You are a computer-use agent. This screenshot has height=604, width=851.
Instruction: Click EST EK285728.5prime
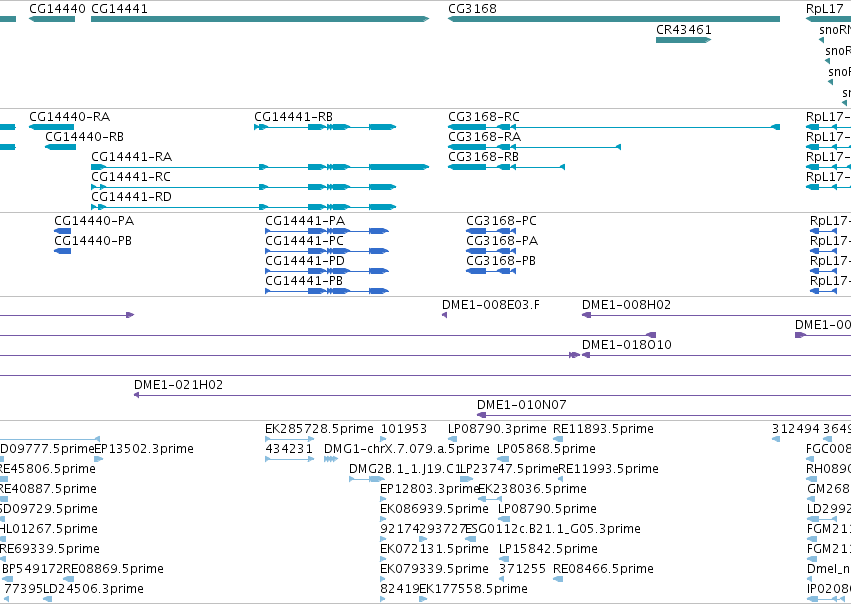(x=319, y=429)
